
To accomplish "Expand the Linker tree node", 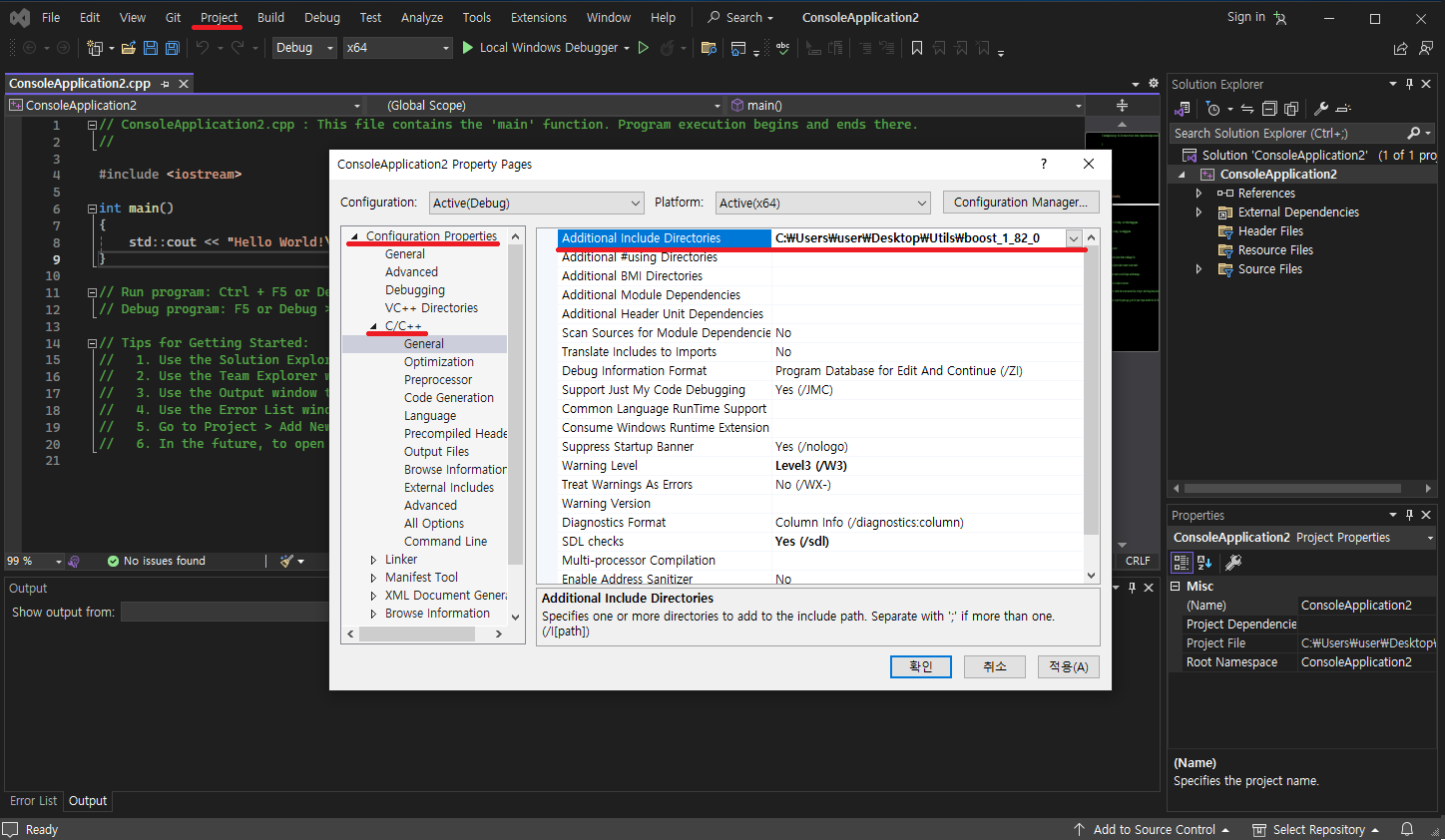I will (x=373, y=560).
